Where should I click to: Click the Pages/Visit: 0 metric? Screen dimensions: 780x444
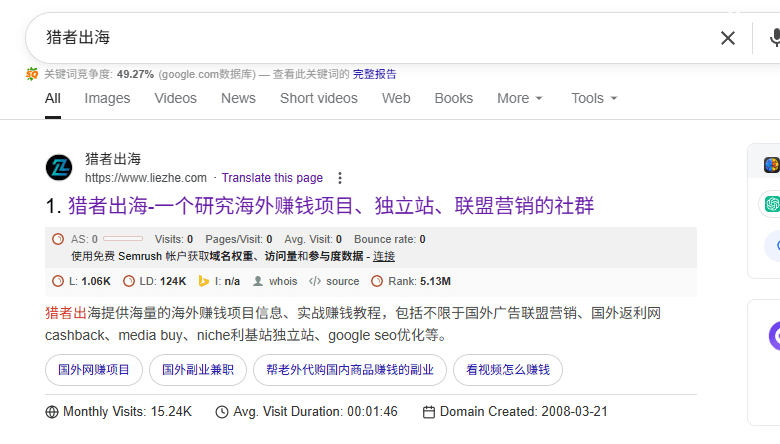point(239,239)
